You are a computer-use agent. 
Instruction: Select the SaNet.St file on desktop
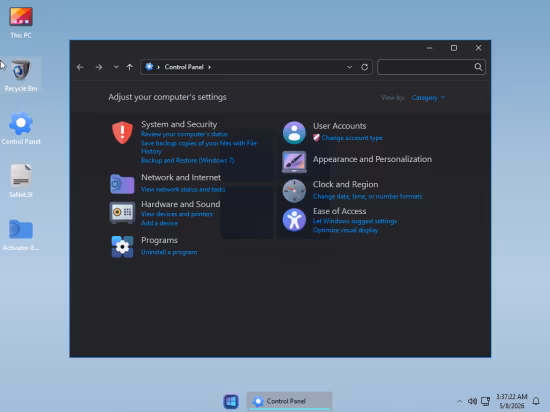[21, 181]
